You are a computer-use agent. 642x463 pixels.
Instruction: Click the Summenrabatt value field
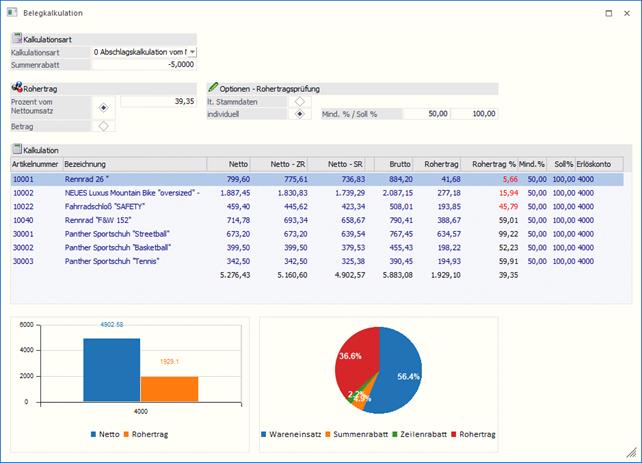(x=145, y=65)
